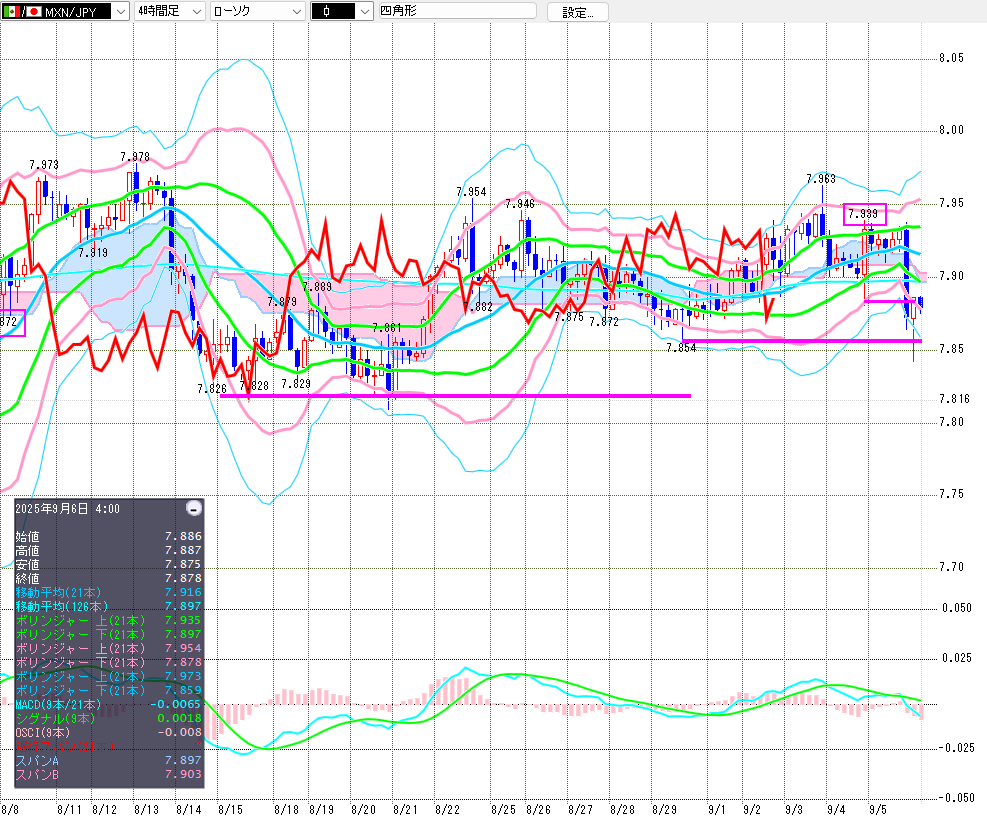The image size is (987, 820).
Task: Click the 7.861 price label on chart
Action: click(x=386, y=327)
